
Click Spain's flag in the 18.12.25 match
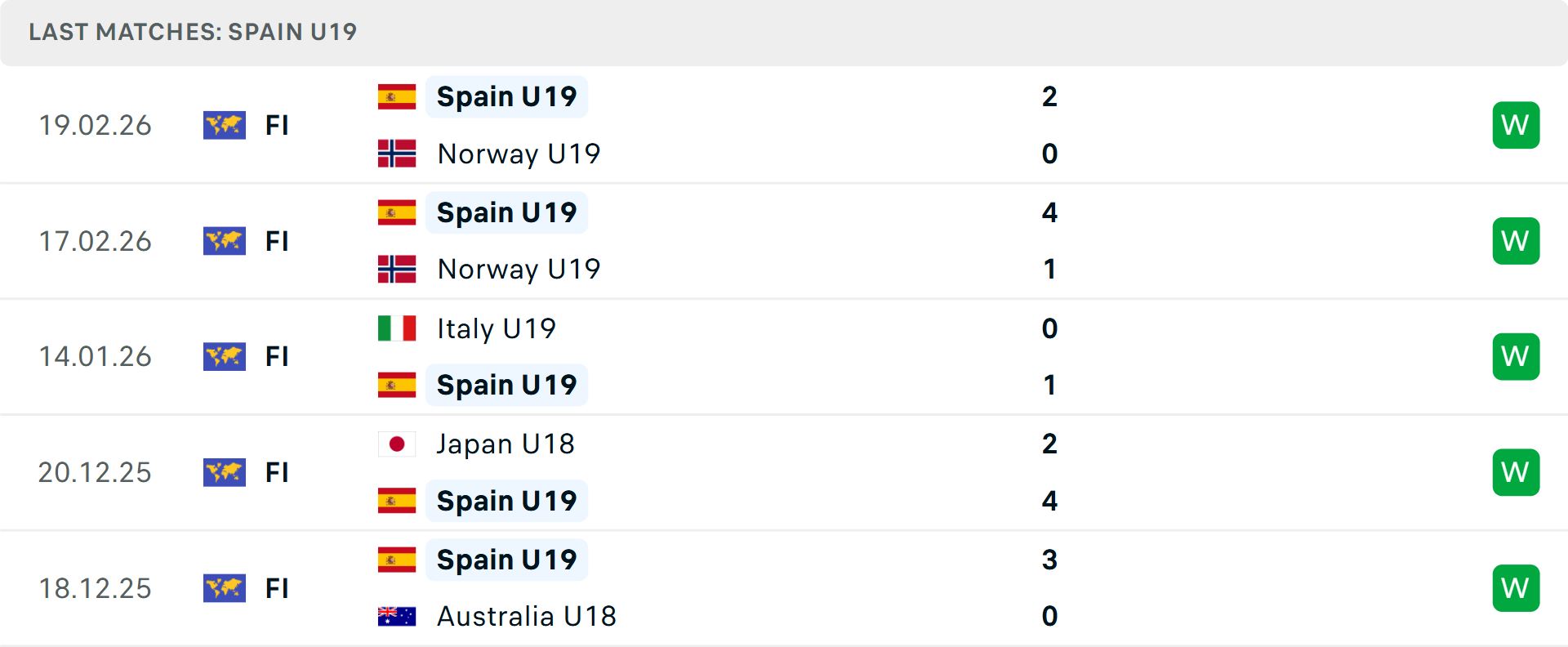pos(397,560)
